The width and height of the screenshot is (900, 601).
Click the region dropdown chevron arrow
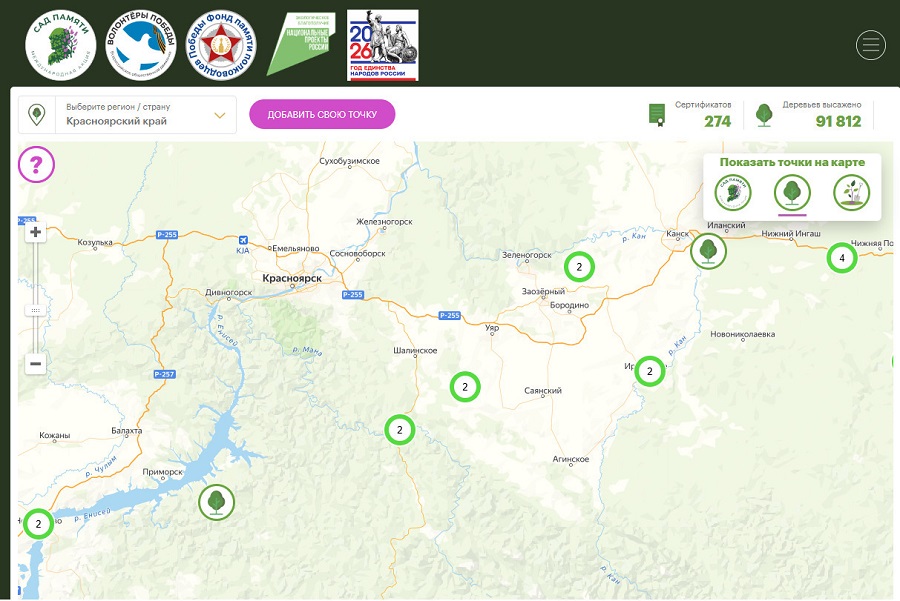coord(220,115)
